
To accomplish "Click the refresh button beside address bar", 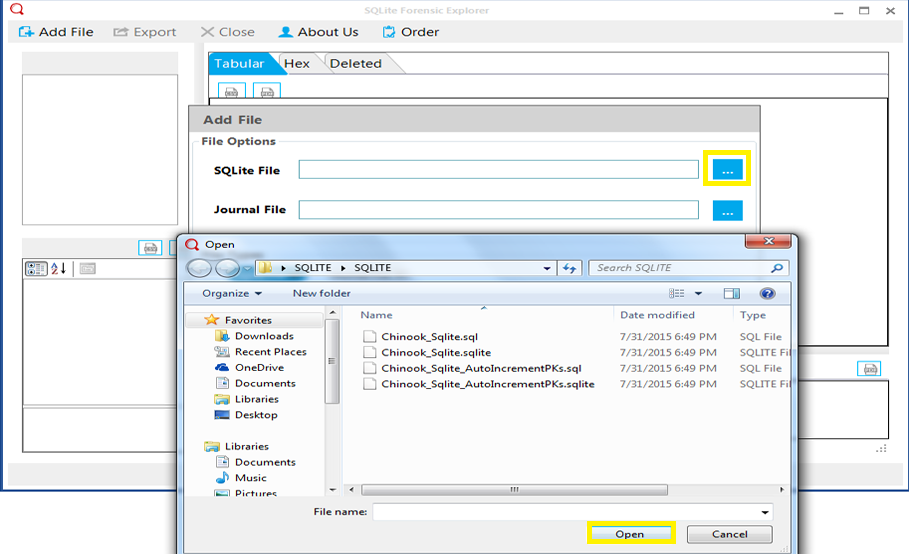I will tap(569, 268).
